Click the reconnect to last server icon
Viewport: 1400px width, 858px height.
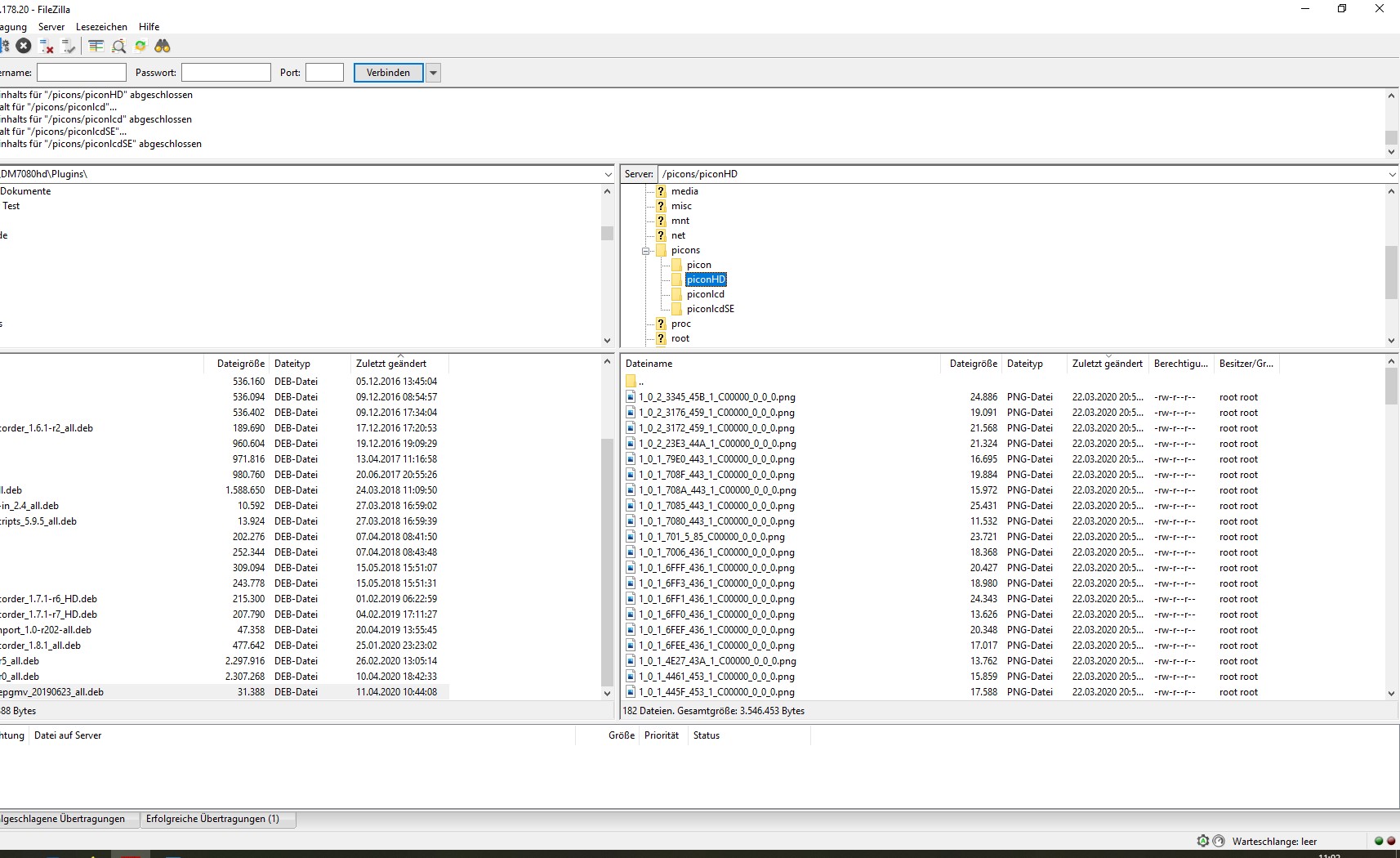point(69,47)
